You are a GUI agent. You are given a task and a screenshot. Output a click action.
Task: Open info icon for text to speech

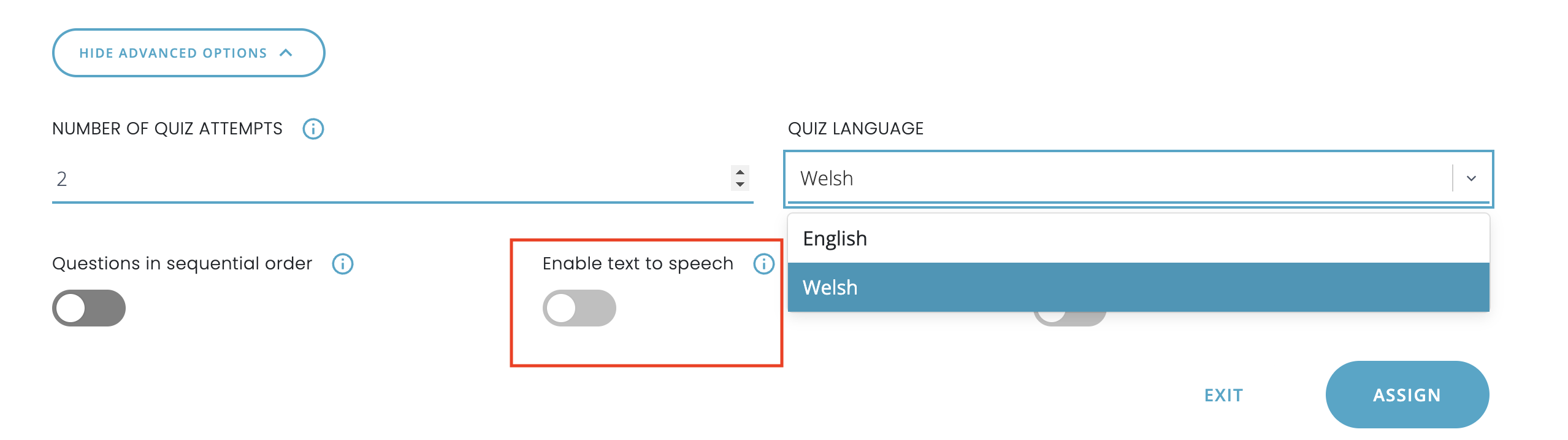point(763,264)
